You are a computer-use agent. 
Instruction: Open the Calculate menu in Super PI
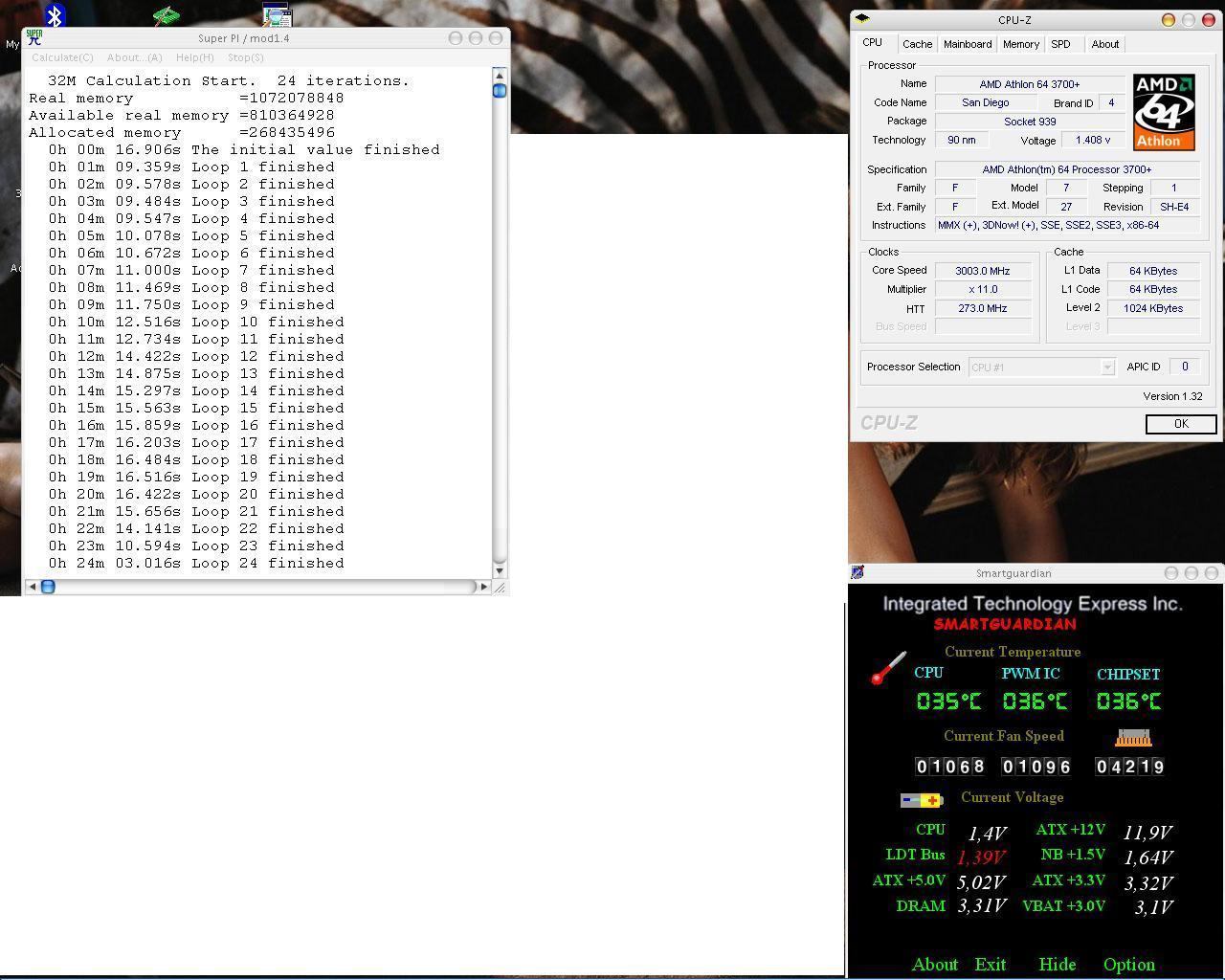pos(62,57)
